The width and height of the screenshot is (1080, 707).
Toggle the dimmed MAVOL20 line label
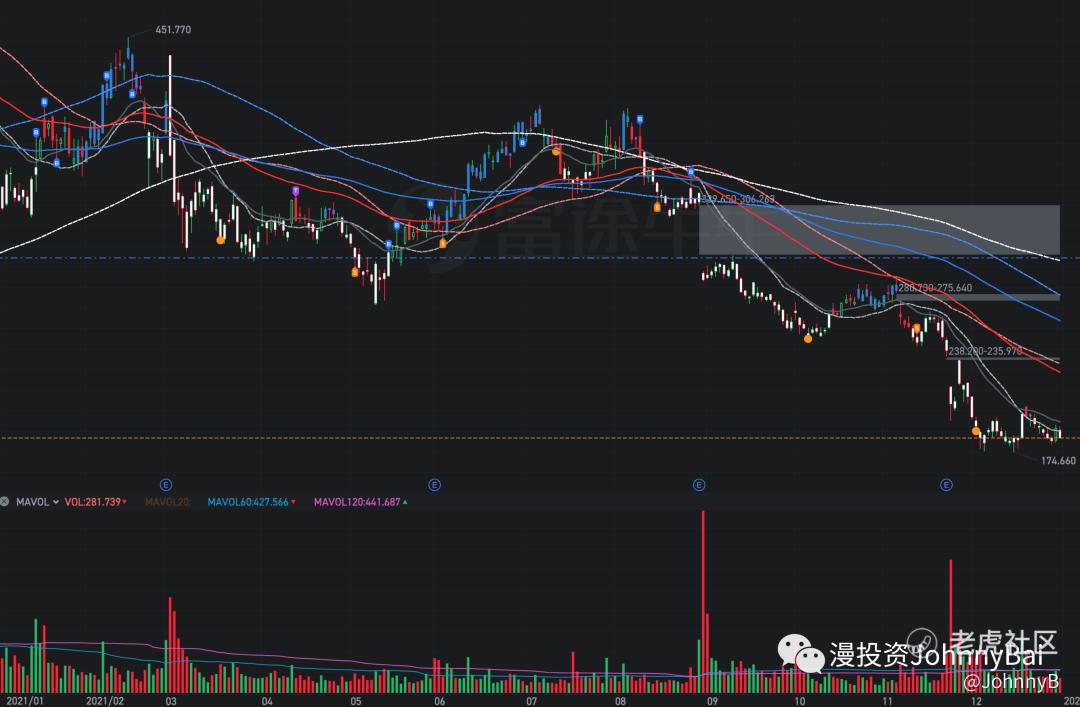(167, 502)
